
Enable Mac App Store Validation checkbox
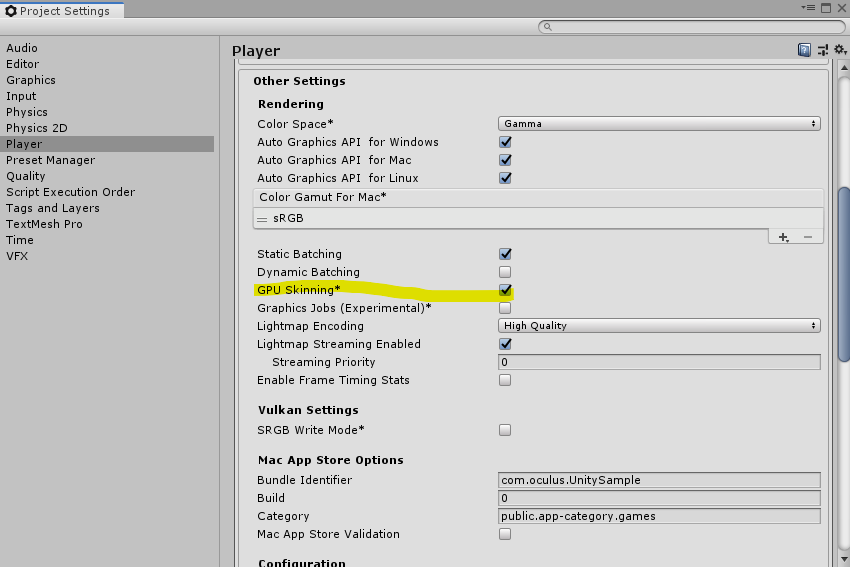click(x=505, y=534)
